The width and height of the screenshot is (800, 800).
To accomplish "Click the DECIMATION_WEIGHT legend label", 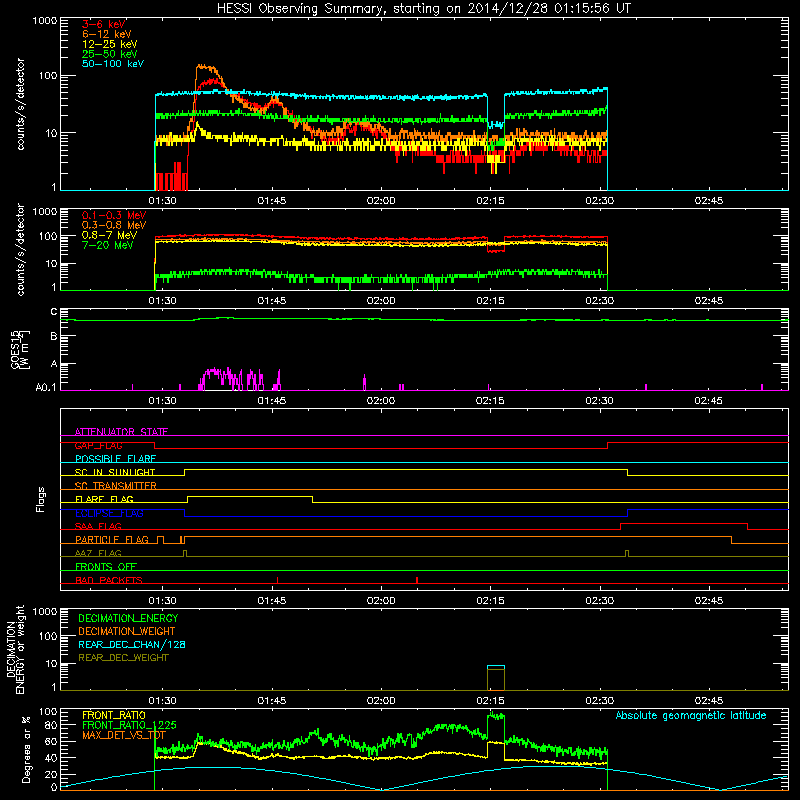I will coord(127,631).
